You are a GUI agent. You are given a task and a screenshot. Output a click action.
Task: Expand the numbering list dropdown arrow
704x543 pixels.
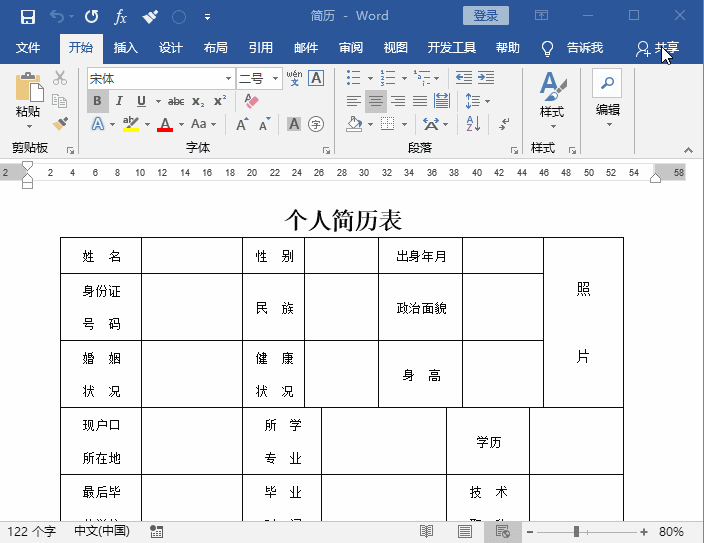404,78
